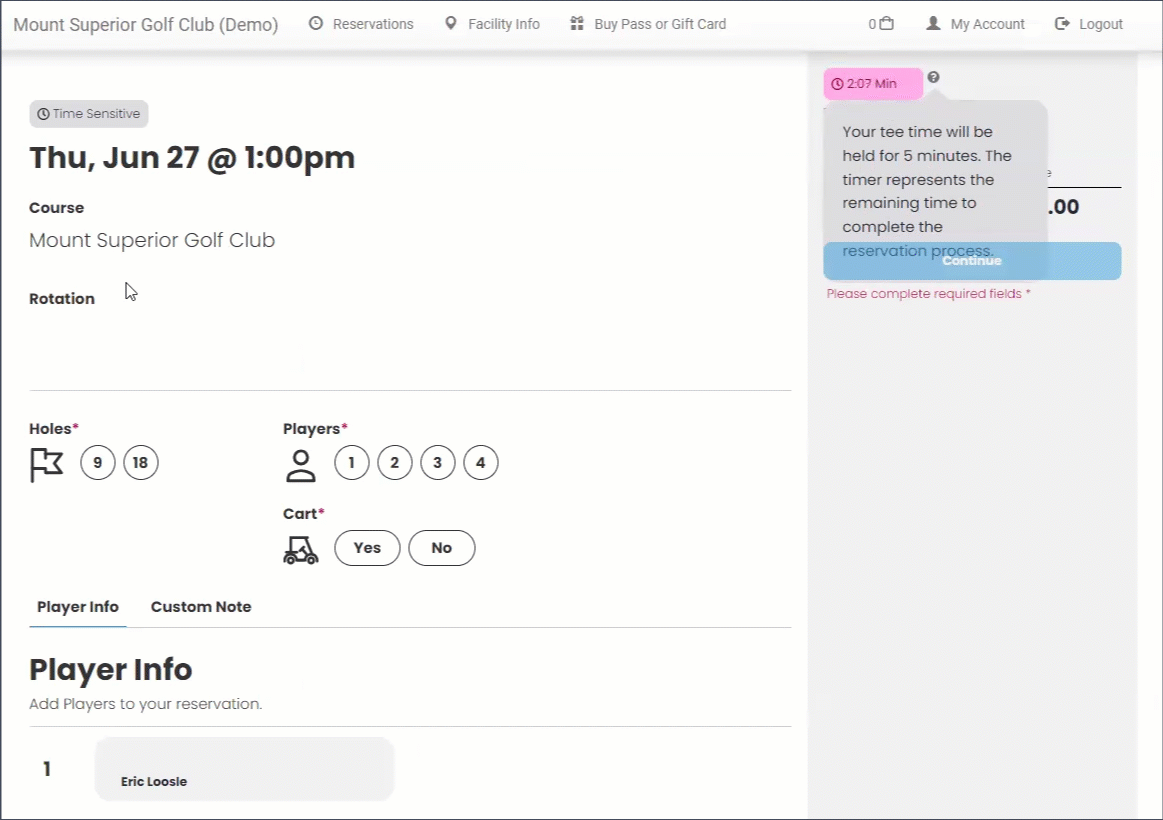Click Mount Superior Golf Club (Demo) title

[145, 24]
